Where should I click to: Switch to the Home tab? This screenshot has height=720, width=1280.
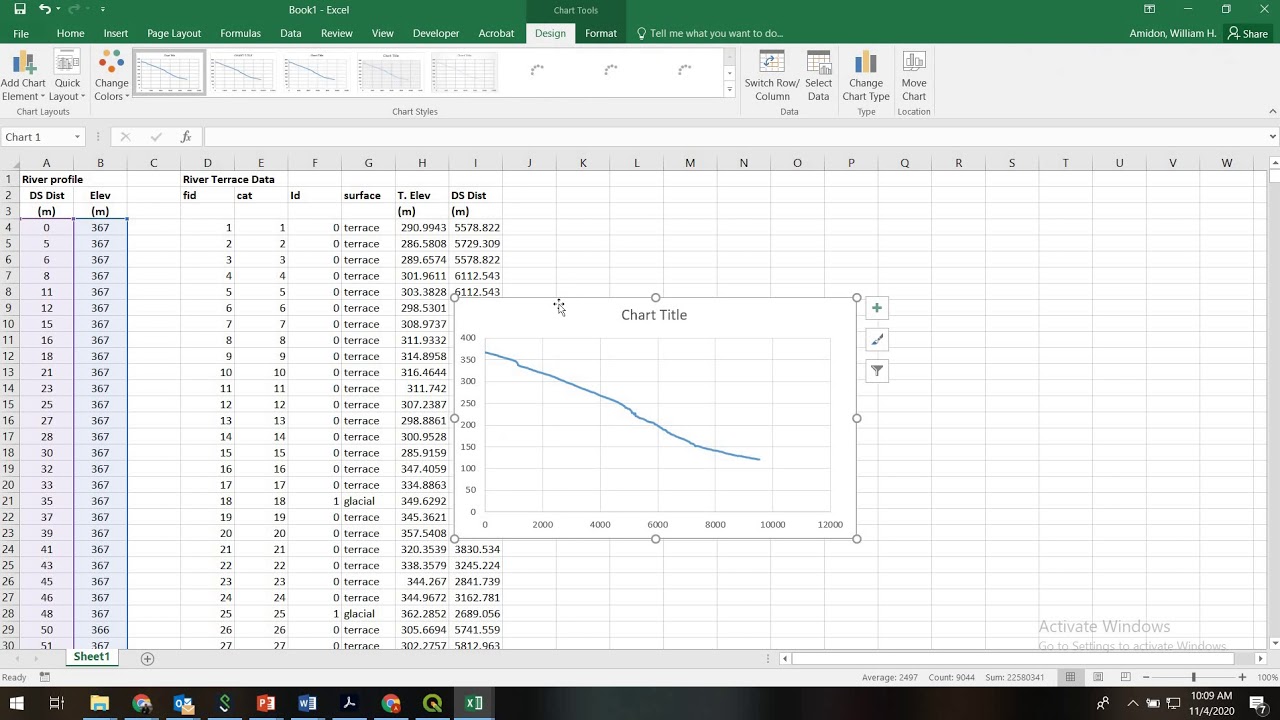pyautogui.click(x=70, y=33)
